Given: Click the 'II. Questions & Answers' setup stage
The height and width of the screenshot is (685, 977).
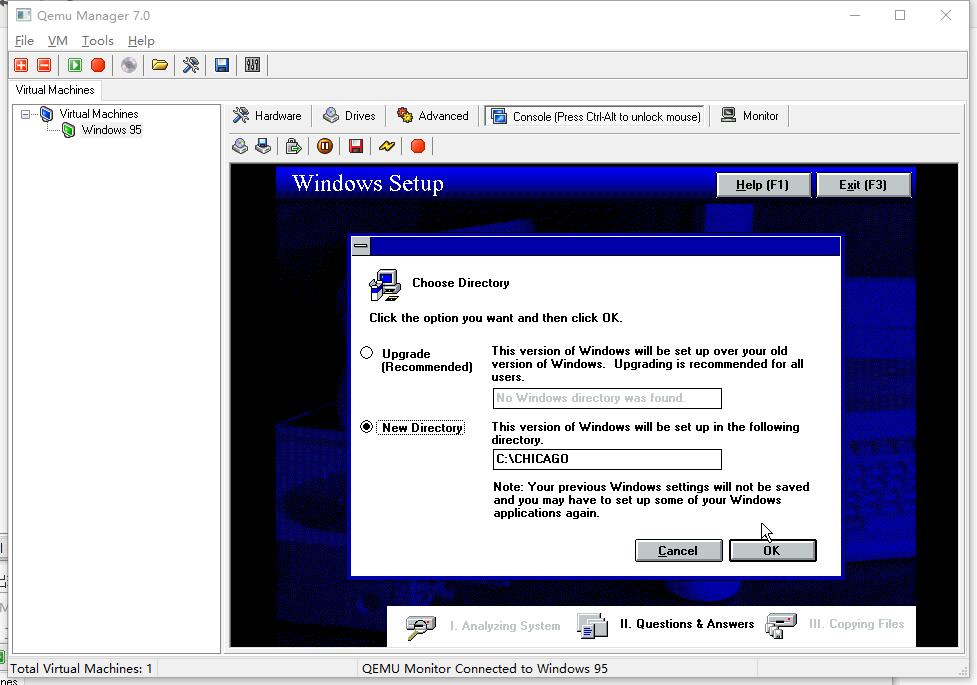Looking at the screenshot, I should (x=687, y=624).
